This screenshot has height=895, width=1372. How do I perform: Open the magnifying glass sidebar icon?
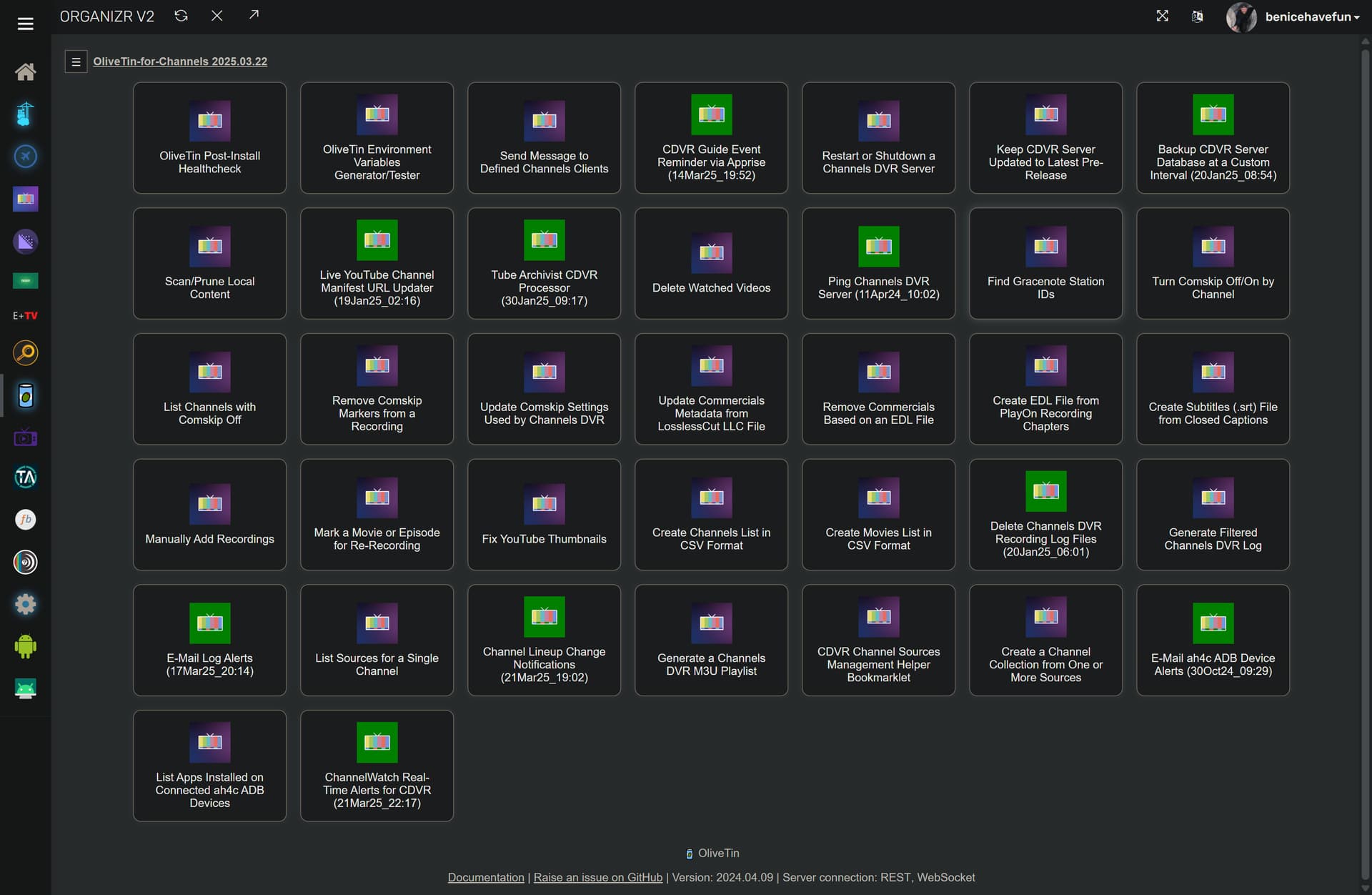point(26,353)
